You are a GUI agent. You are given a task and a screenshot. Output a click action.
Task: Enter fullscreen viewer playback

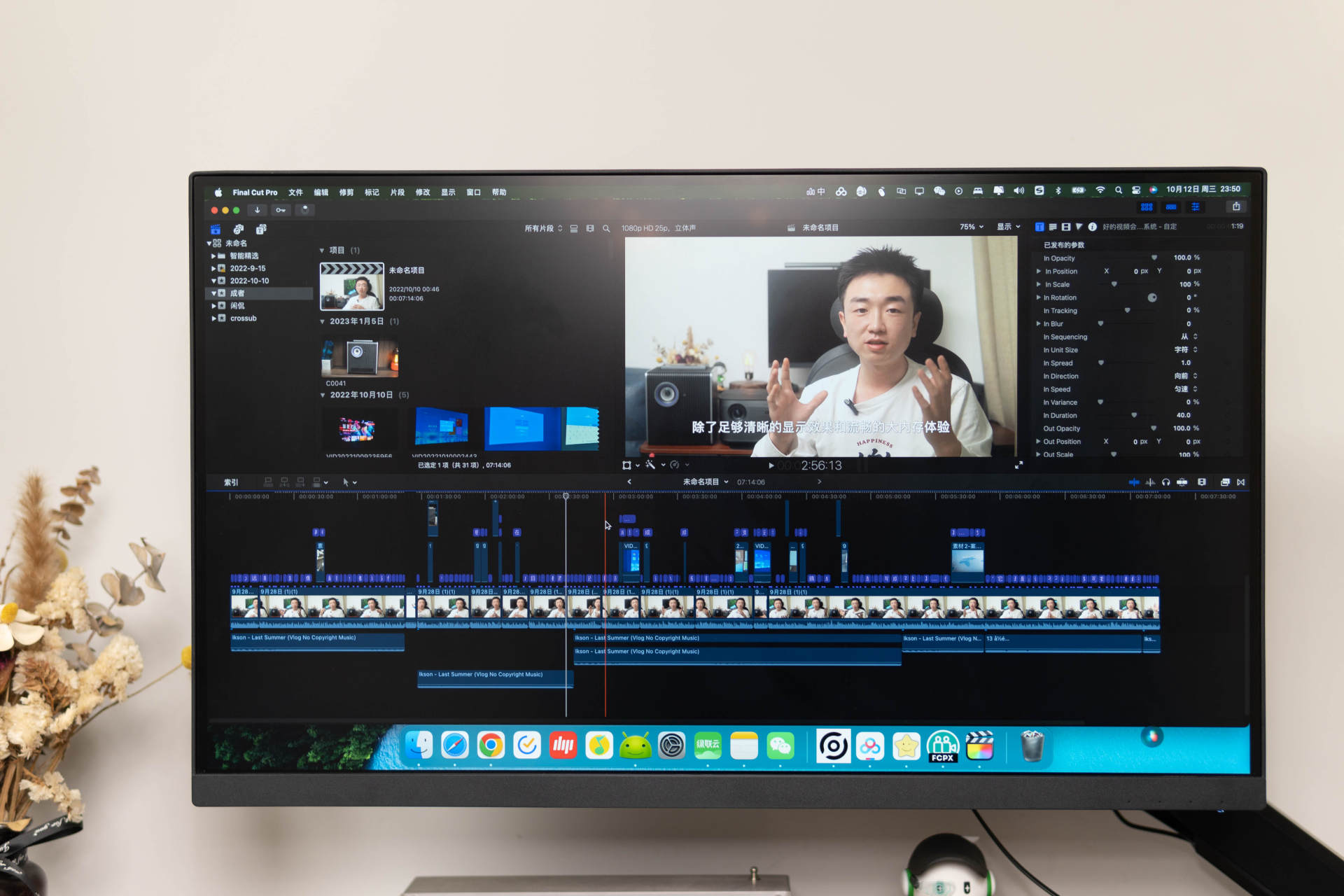(x=1018, y=465)
